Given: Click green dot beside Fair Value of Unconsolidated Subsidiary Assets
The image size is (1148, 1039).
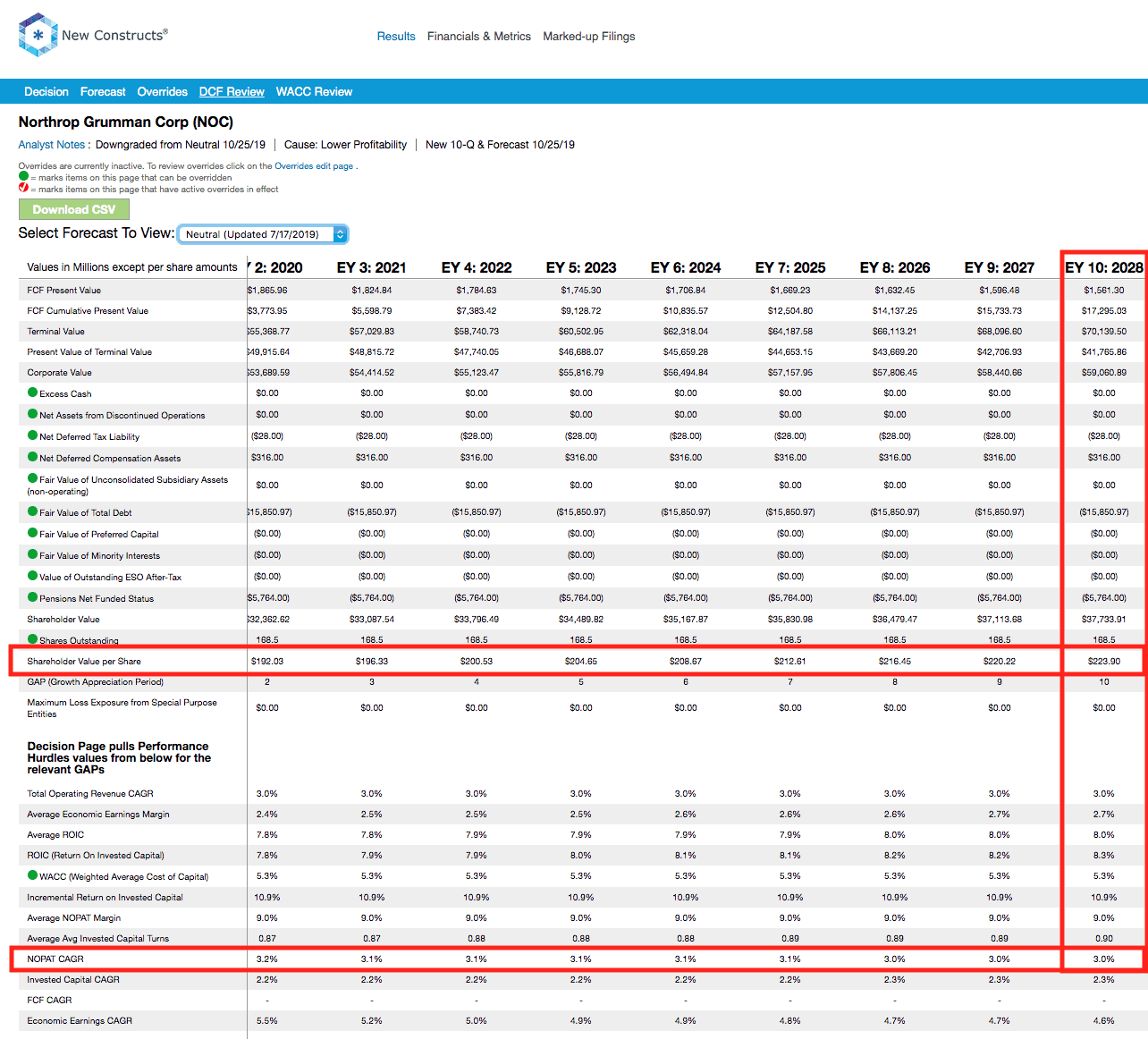Looking at the screenshot, I should click(x=33, y=478).
